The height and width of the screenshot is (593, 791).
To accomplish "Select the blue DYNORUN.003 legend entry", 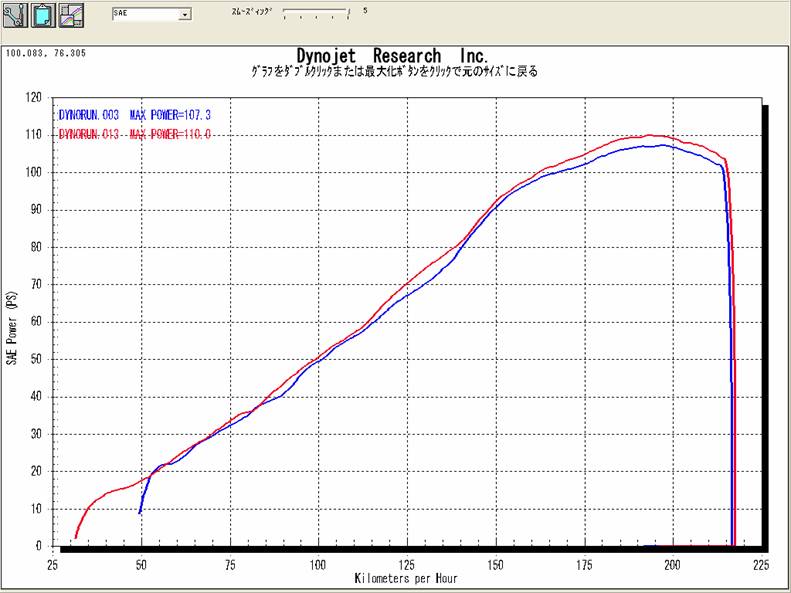I will 134,116.
